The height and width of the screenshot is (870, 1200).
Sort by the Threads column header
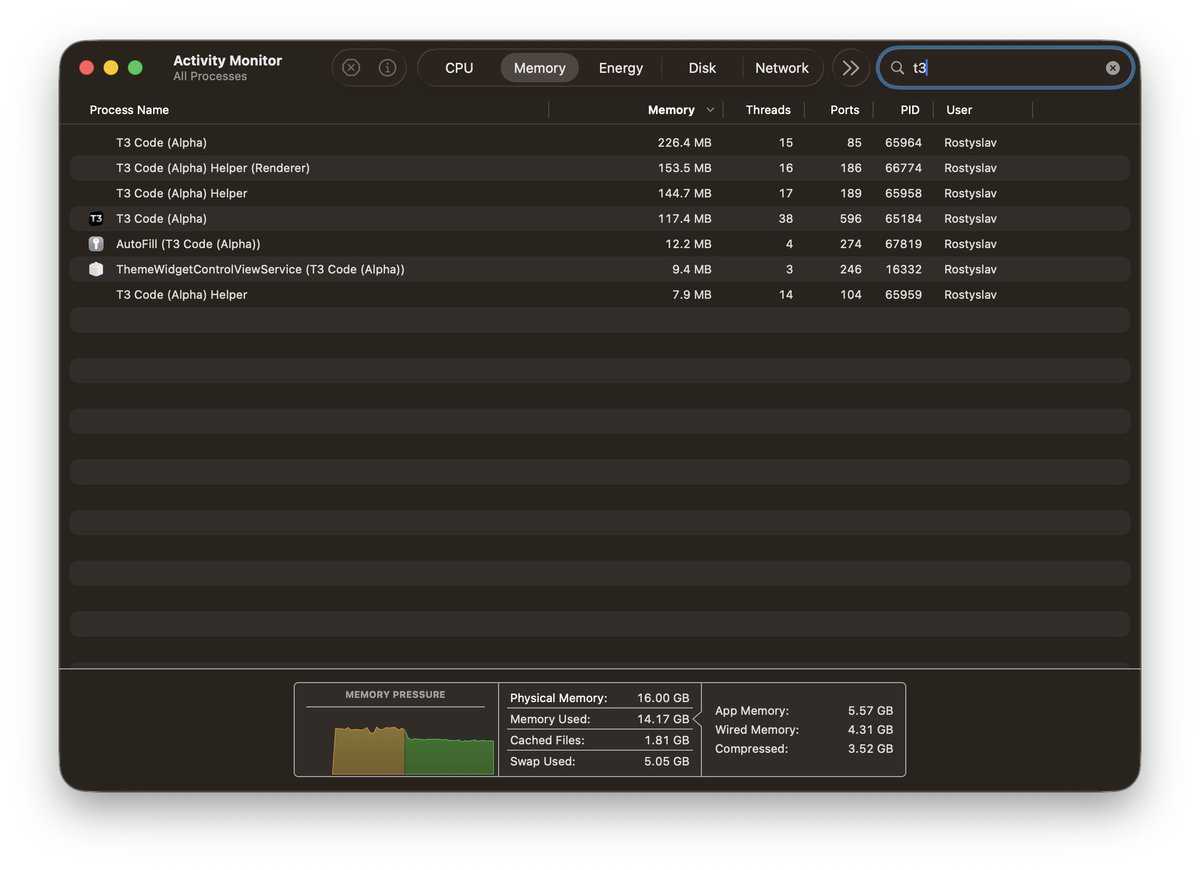pyautogui.click(x=768, y=110)
